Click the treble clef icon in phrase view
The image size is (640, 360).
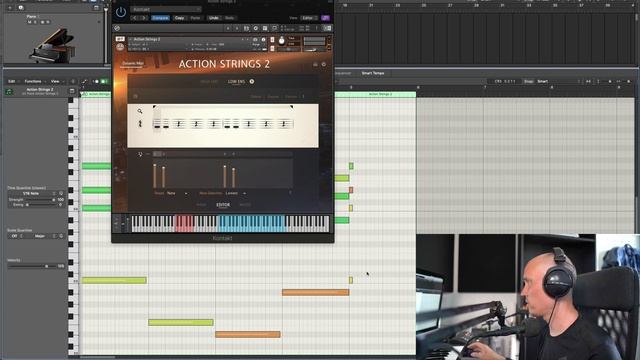[x=140, y=123]
